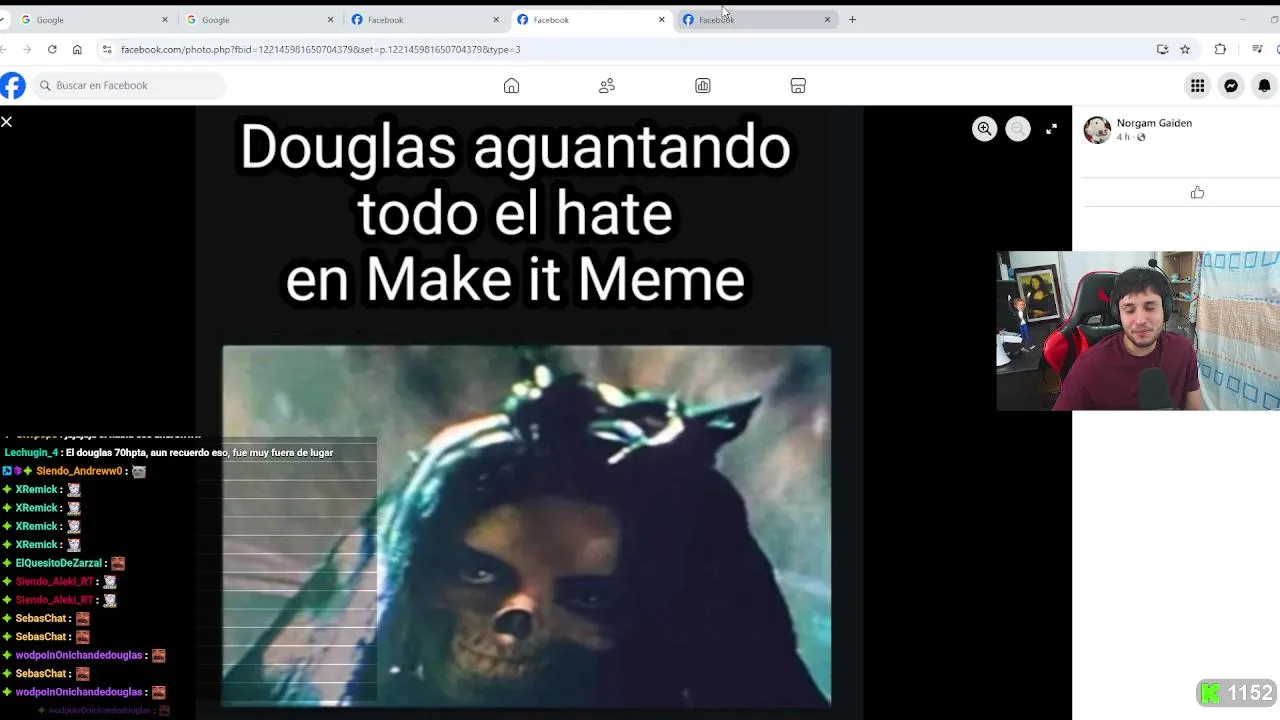View site information icon in address bar
This screenshot has width=1280, height=720.
tap(107, 49)
